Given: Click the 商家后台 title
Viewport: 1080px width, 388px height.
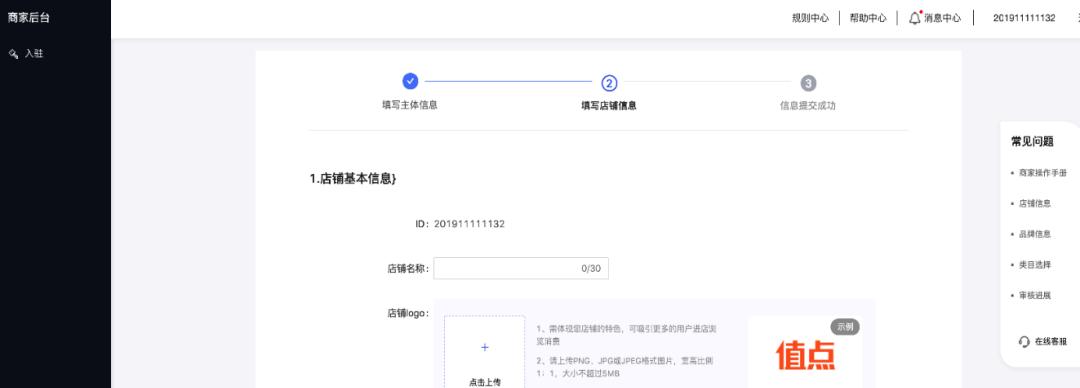Looking at the screenshot, I should pyautogui.click(x=29, y=18).
